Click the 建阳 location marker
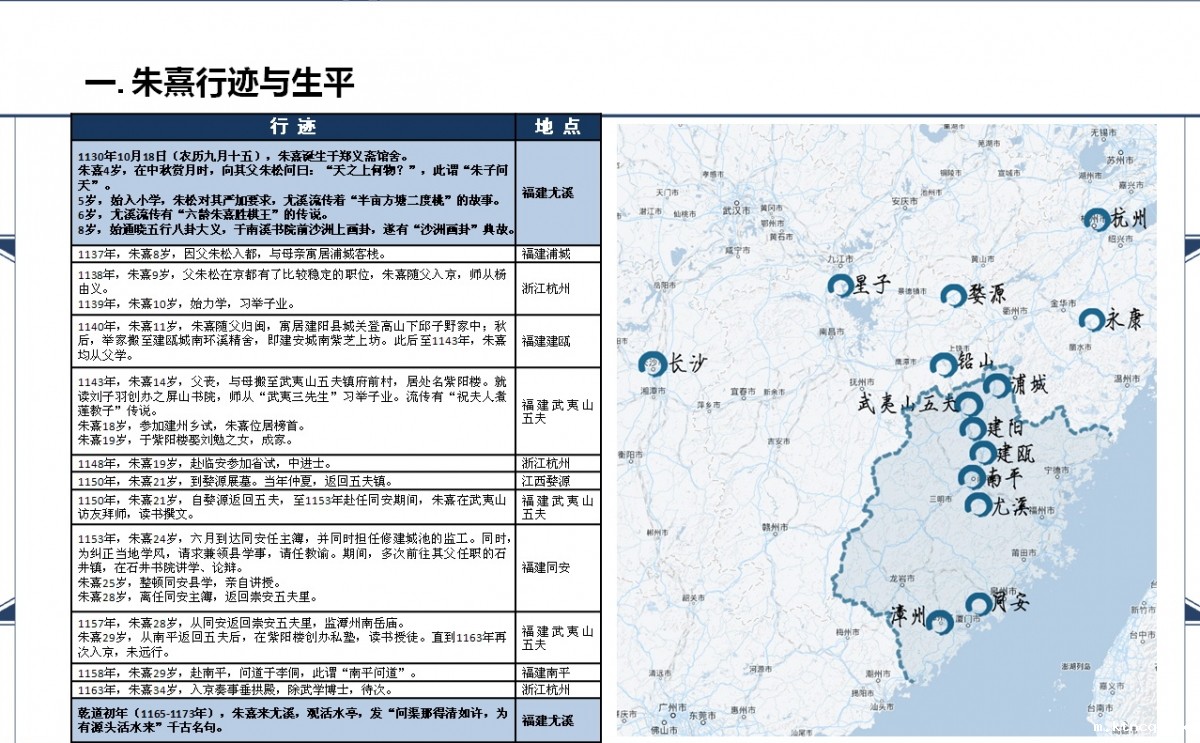 (971, 429)
